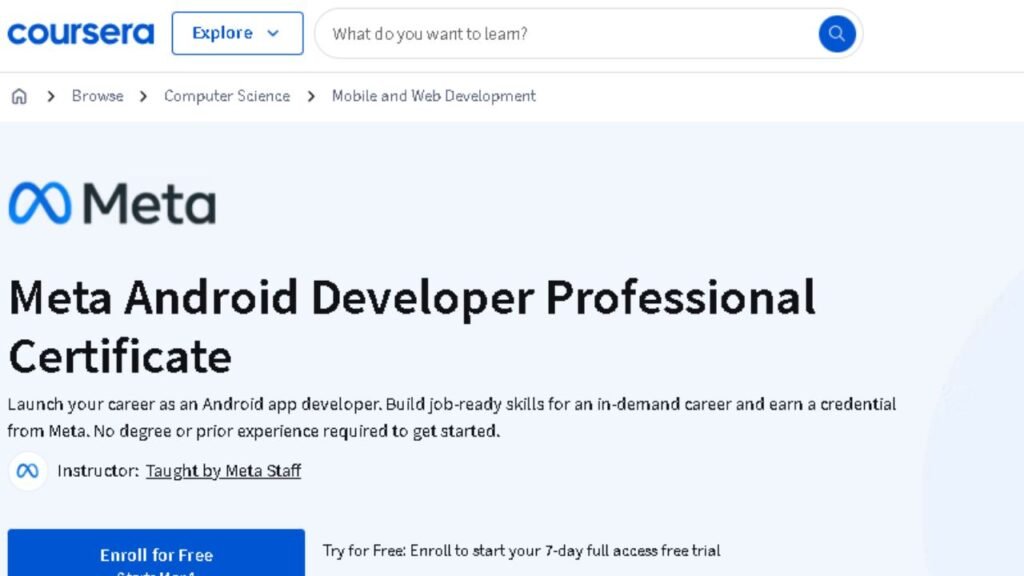Screen dimensions: 1024x576
Task: Open the 'Taught by Meta Staff' link
Action: (223, 471)
